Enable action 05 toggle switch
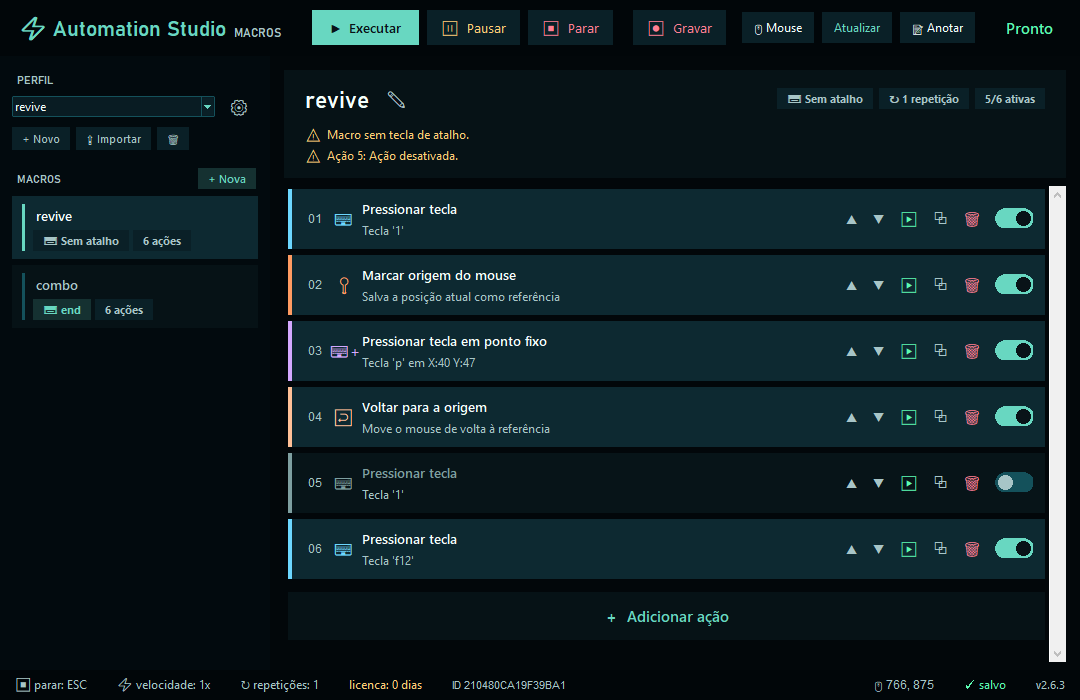The width and height of the screenshot is (1080, 700). point(1014,483)
